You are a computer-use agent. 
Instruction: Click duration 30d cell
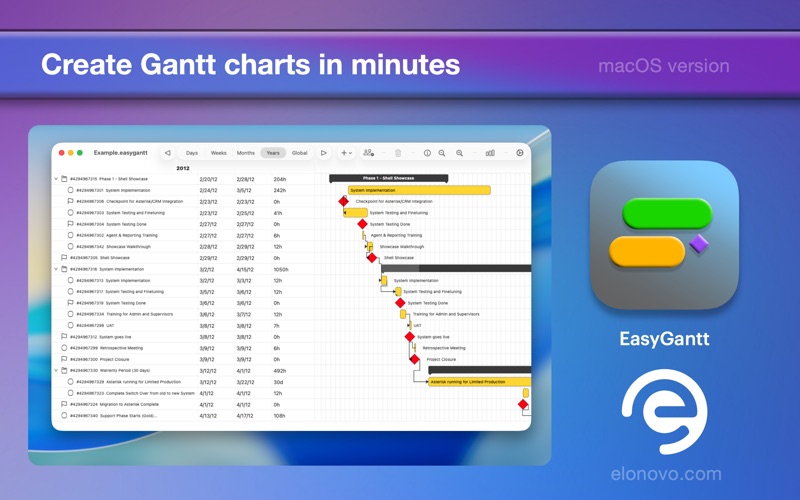tap(278, 382)
